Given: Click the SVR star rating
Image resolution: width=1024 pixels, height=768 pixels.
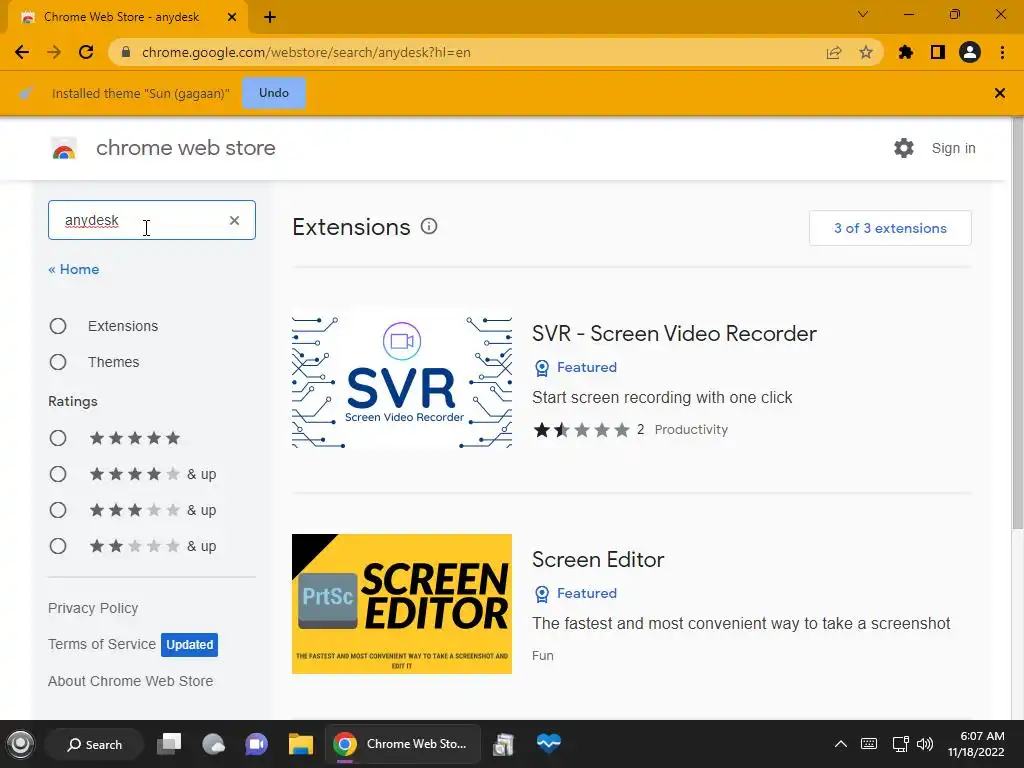Looking at the screenshot, I should (581, 430).
